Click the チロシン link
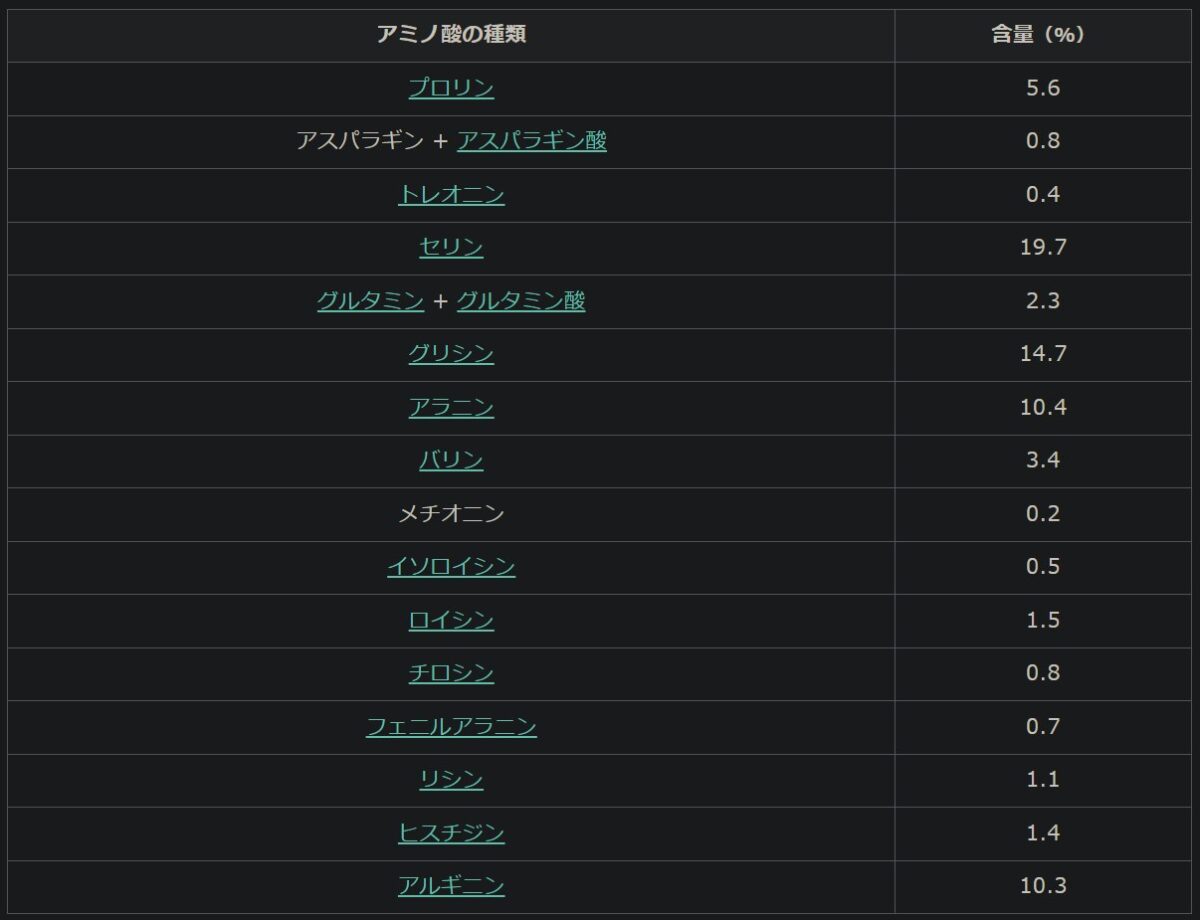The width and height of the screenshot is (1200, 920). pyautogui.click(x=451, y=673)
